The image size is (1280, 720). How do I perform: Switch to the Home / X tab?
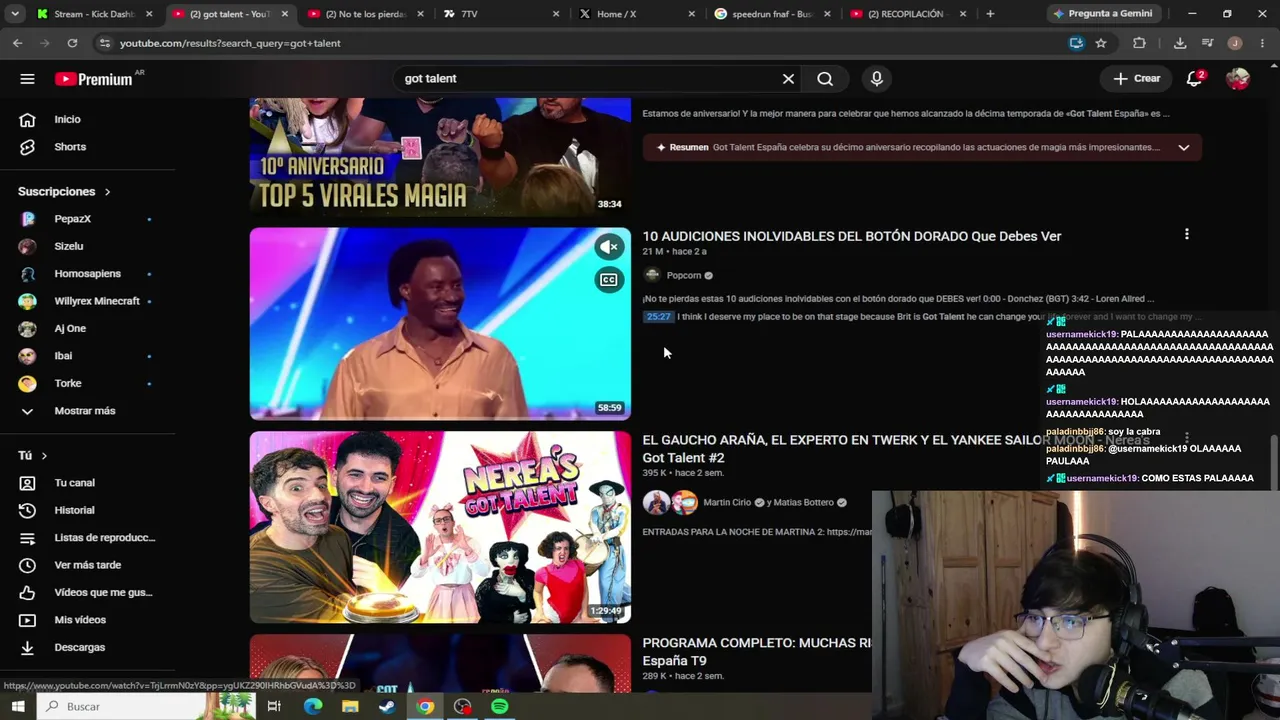pyautogui.click(x=634, y=14)
